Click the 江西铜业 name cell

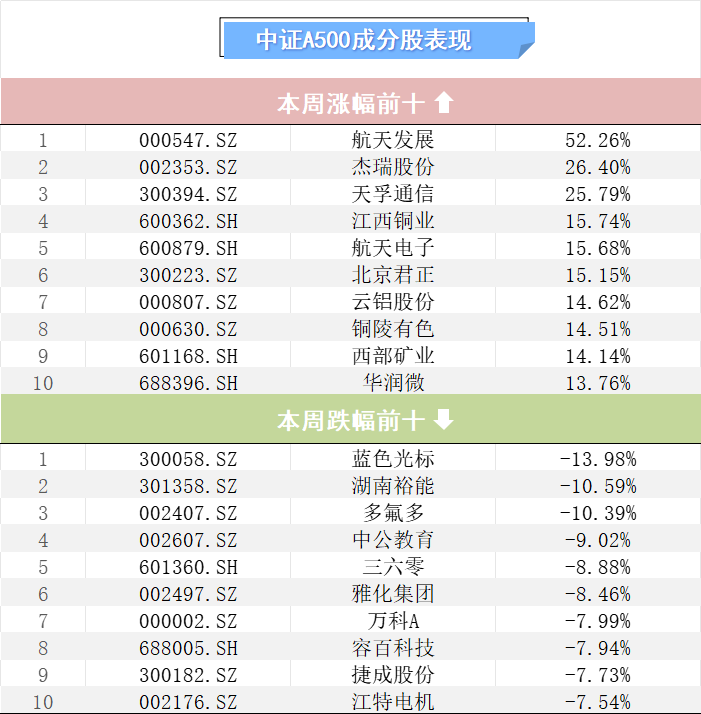pyautogui.click(x=393, y=221)
